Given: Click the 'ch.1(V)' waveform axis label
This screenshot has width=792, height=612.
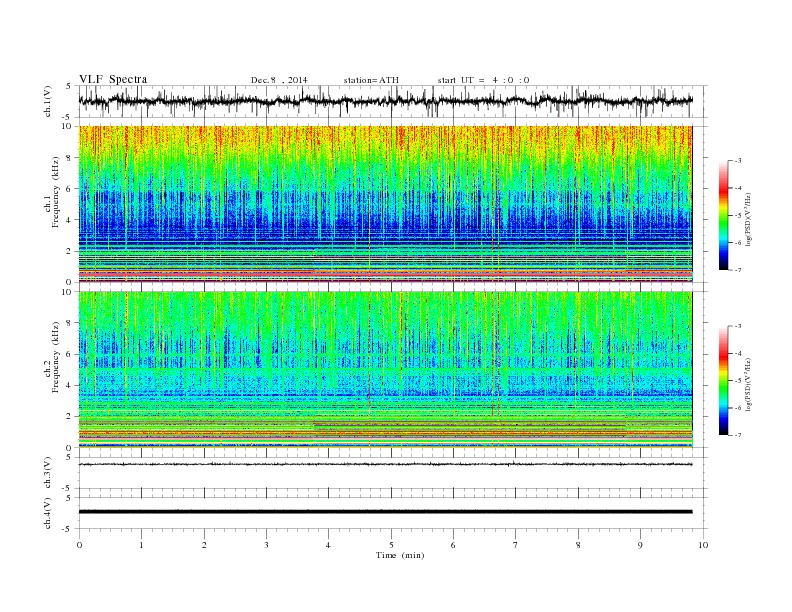Looking at the screenshot, I should (x=48, y=101).
